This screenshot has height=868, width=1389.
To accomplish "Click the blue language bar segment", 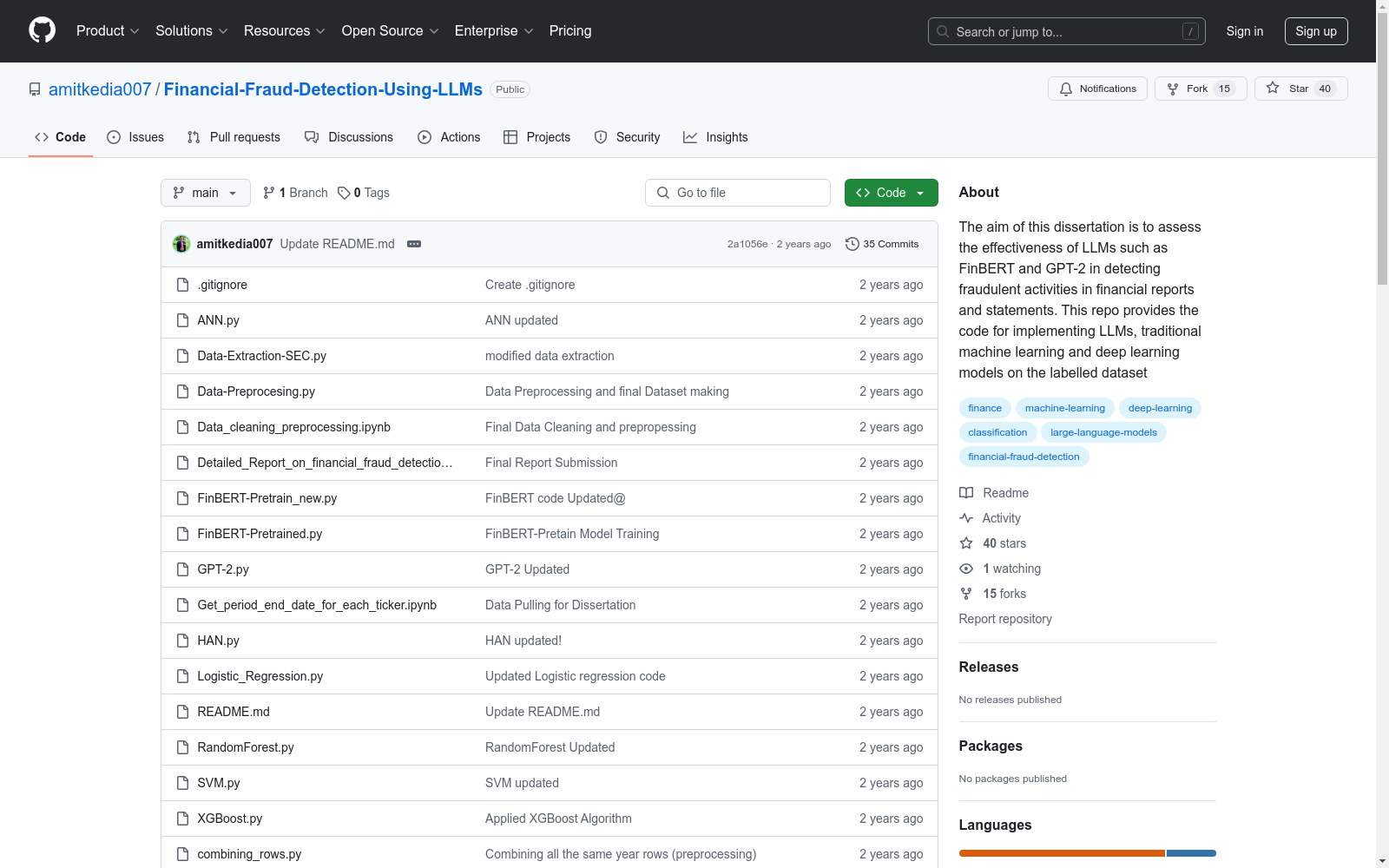I will point(1191,853).
